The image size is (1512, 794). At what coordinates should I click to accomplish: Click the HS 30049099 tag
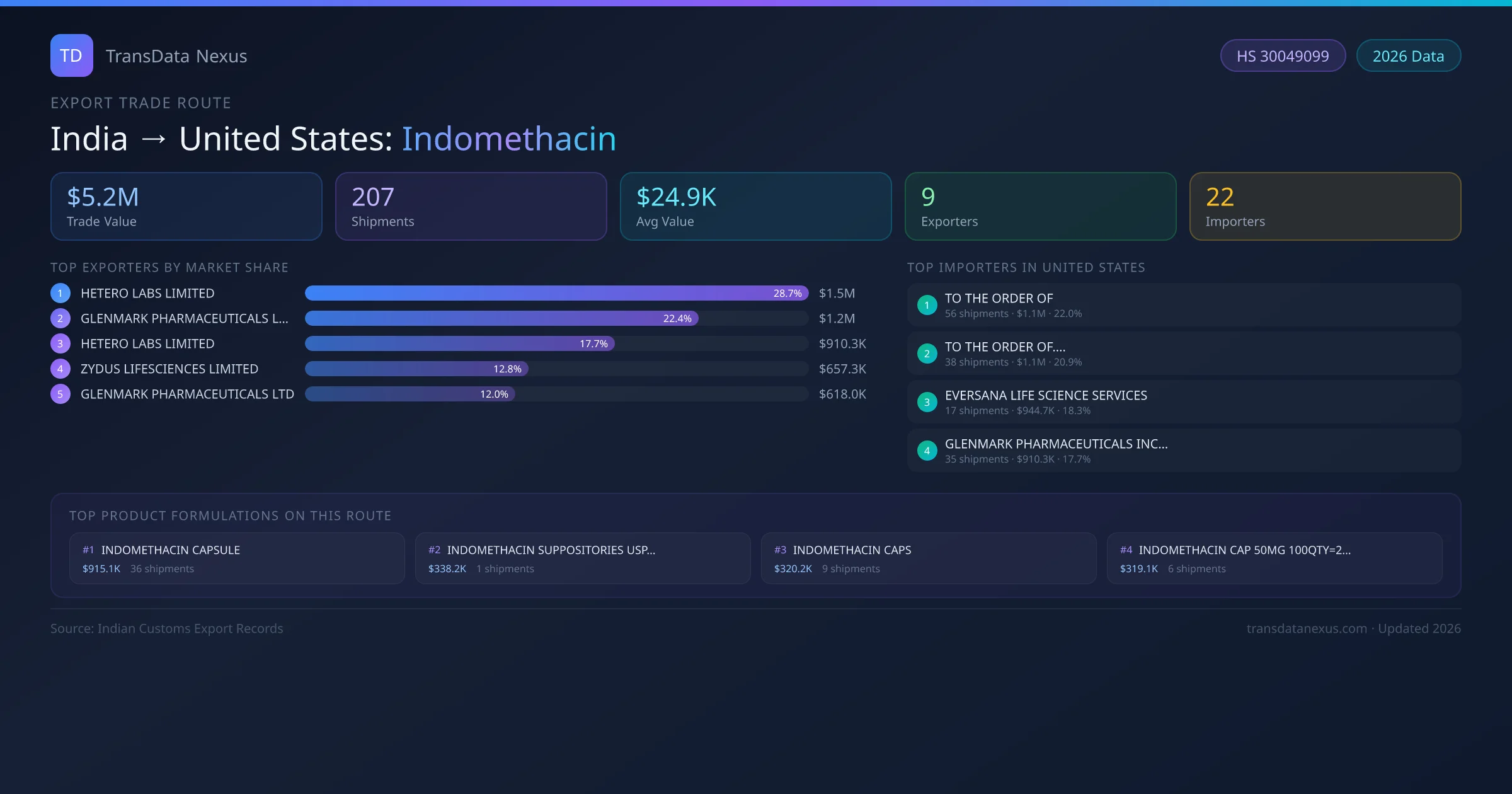tap(1283, 56)
